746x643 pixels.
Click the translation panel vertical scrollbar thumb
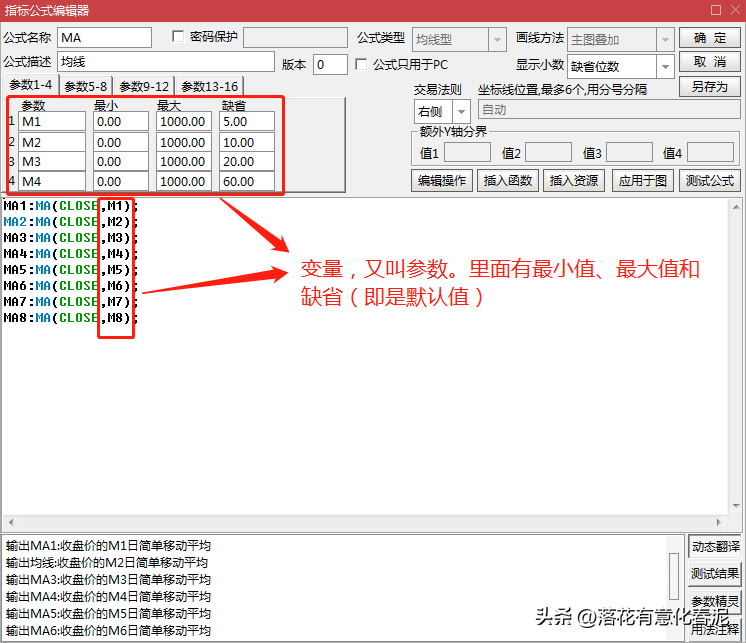pyautogui.click(x=673, y=576)
